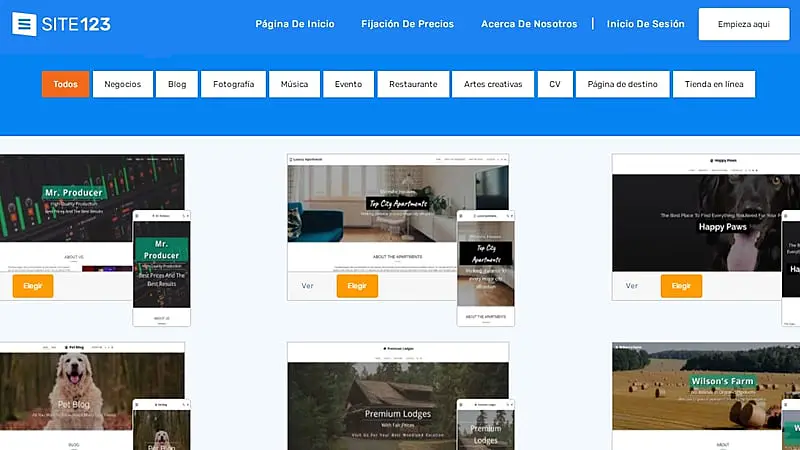
Task: Open Tienda en línea category
Action: coord(713,84)
